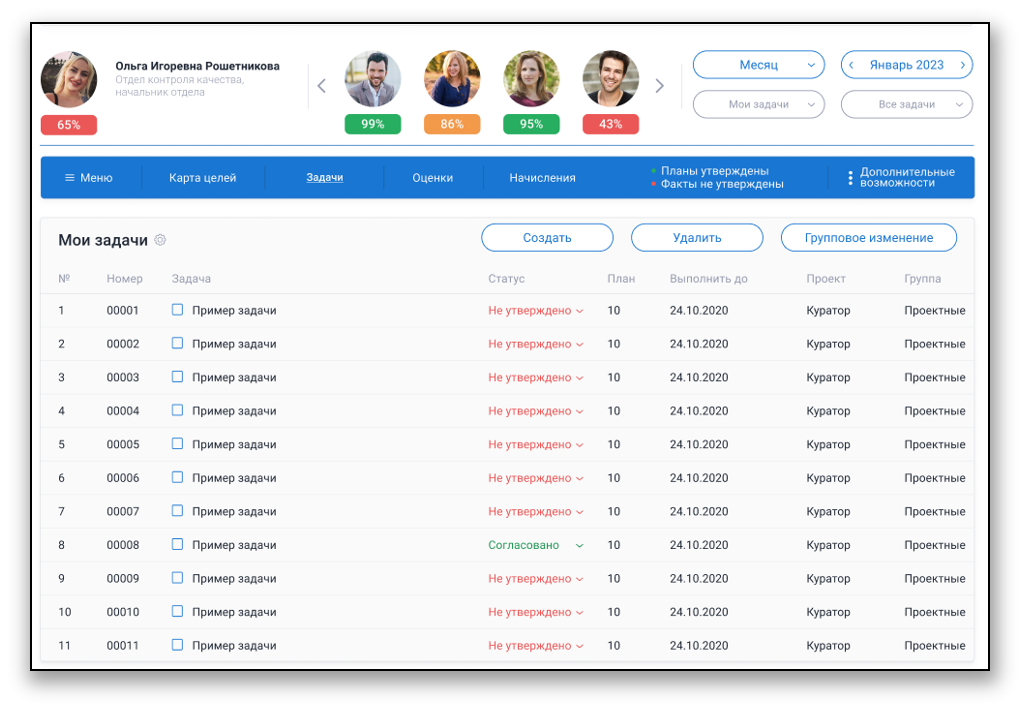Tick checkbox for task 00005

[x=177, y=444]
